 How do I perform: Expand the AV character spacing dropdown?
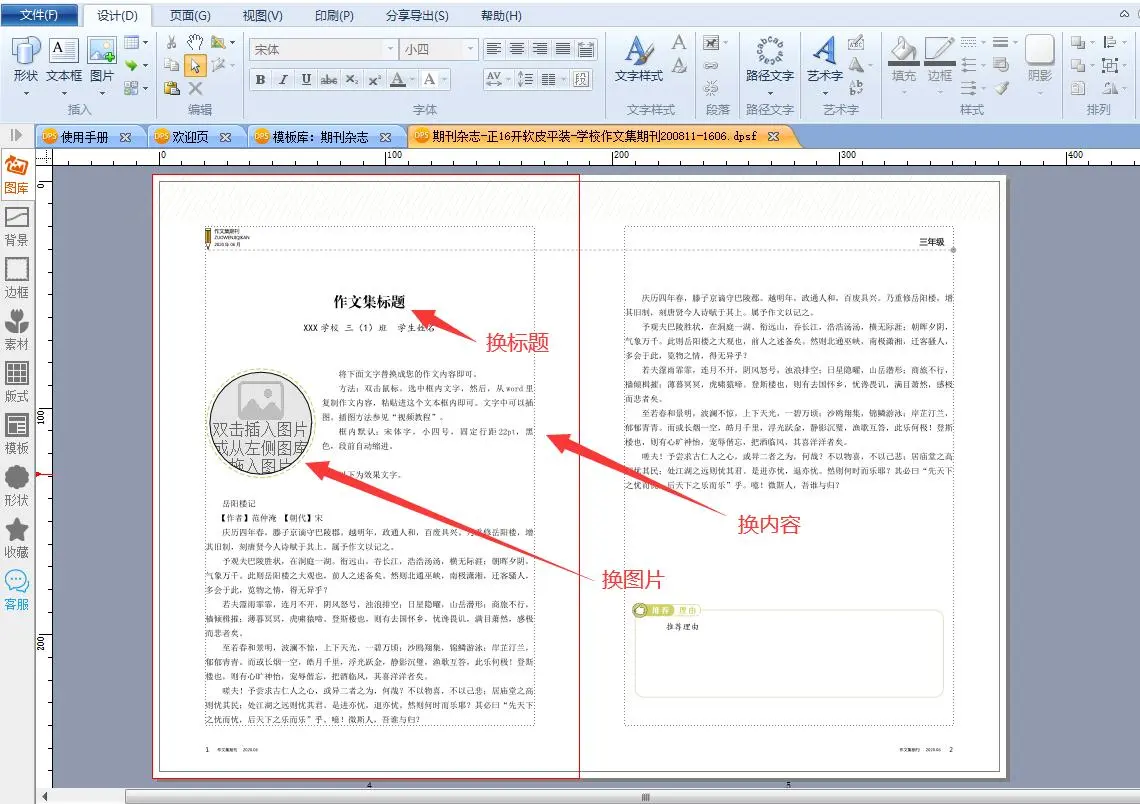(507, 79)
